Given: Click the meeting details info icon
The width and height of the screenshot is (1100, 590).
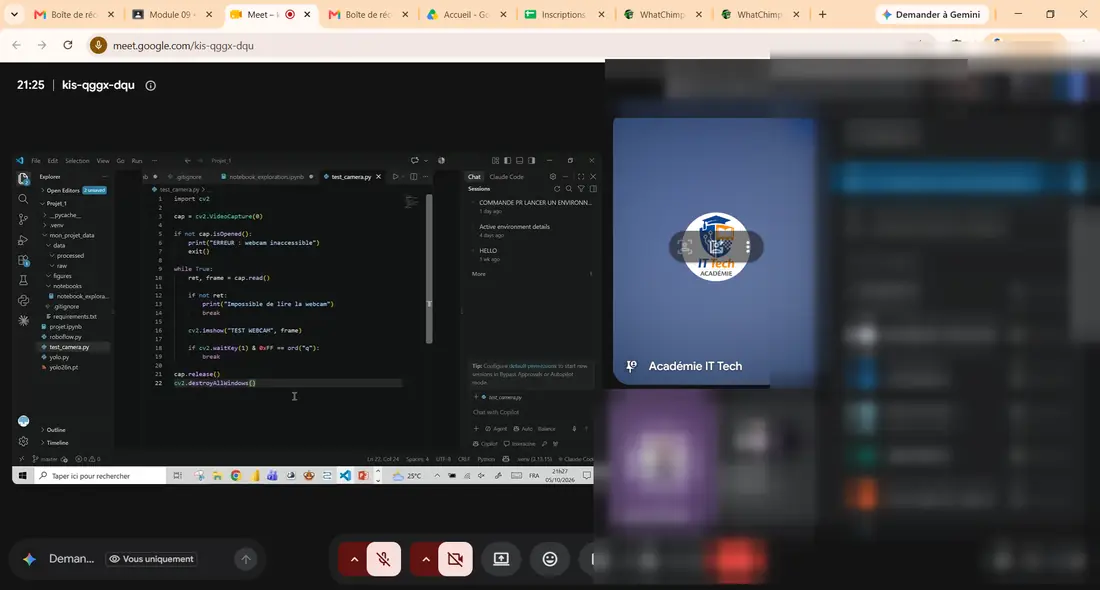Looking at the screenshot, I should coord(150,86).
